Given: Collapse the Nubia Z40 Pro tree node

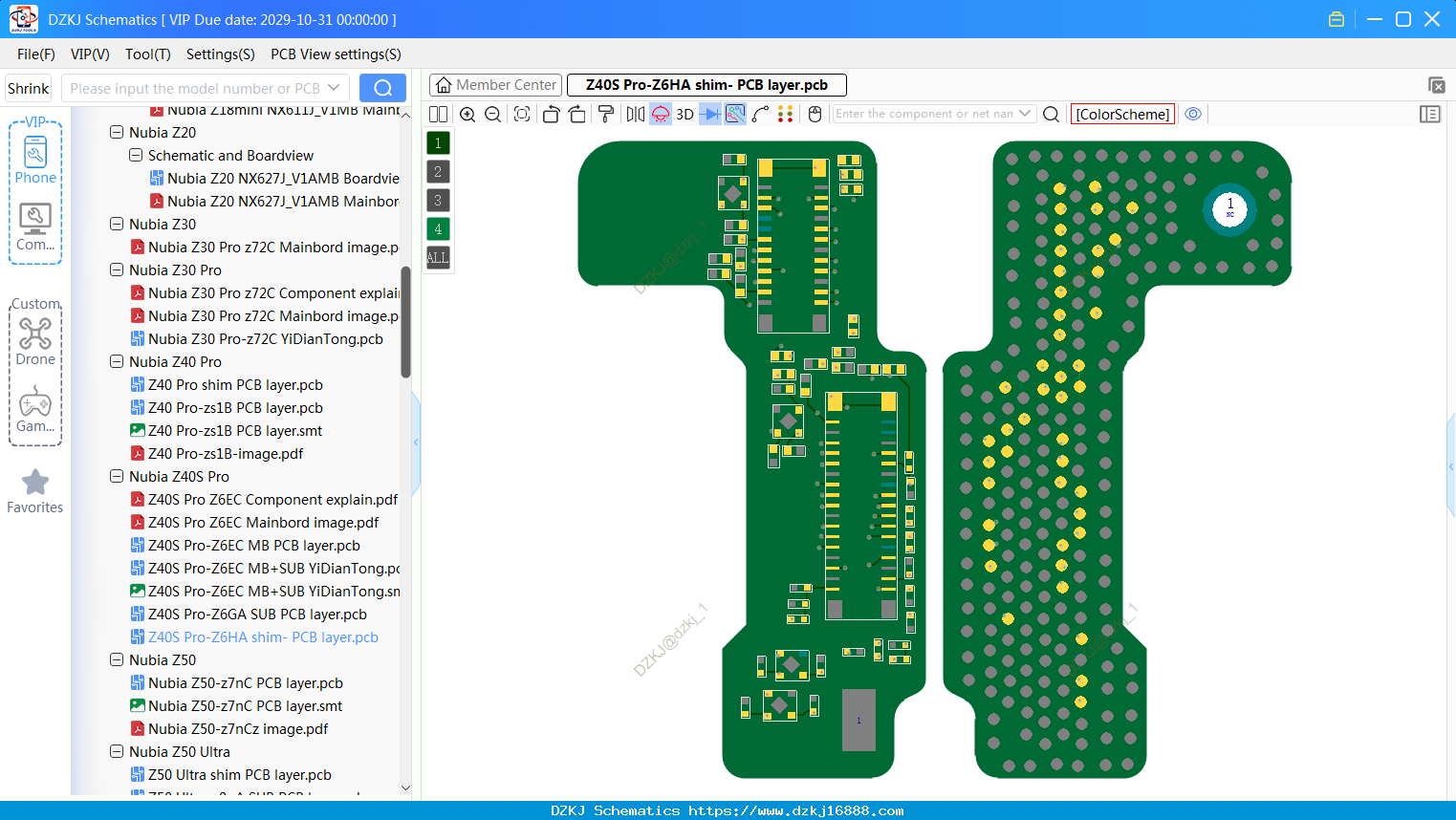Looking at the screenshot, I should (117, 362).
